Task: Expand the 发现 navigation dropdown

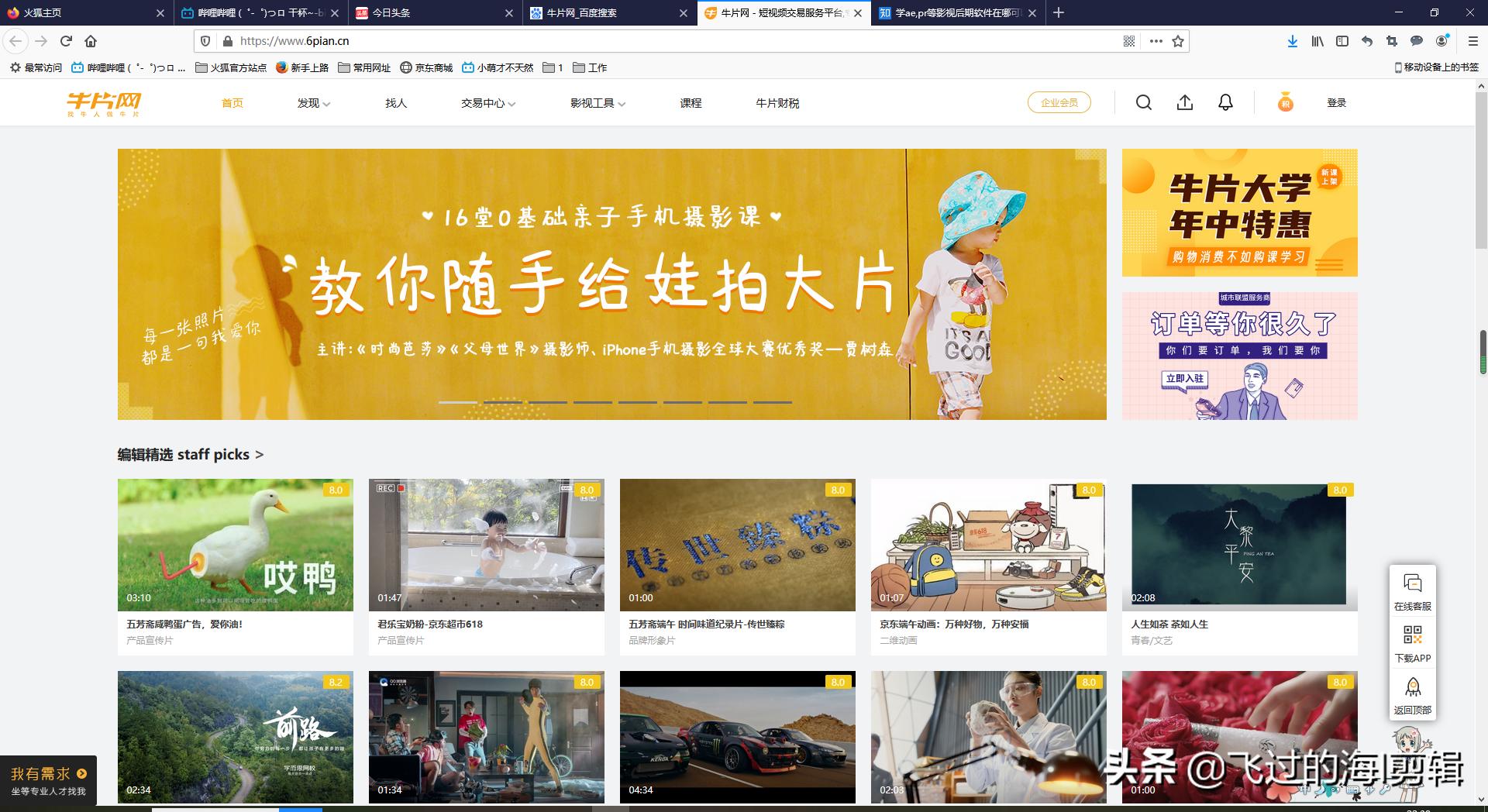Action: (x=313, y=102)
